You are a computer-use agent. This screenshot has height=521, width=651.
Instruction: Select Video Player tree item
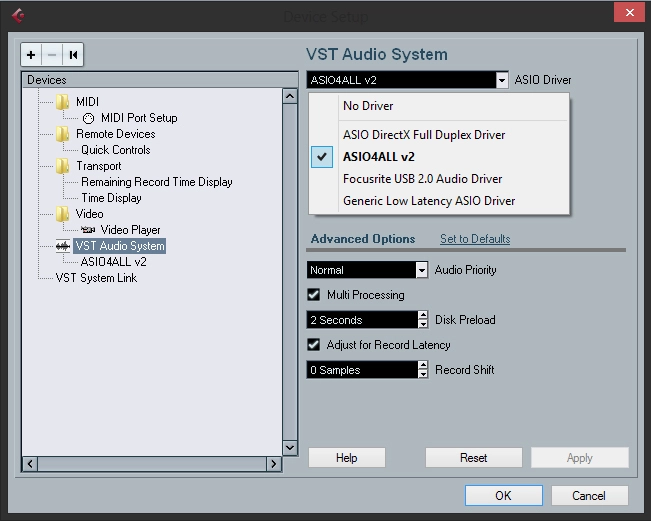coord(130,230)
